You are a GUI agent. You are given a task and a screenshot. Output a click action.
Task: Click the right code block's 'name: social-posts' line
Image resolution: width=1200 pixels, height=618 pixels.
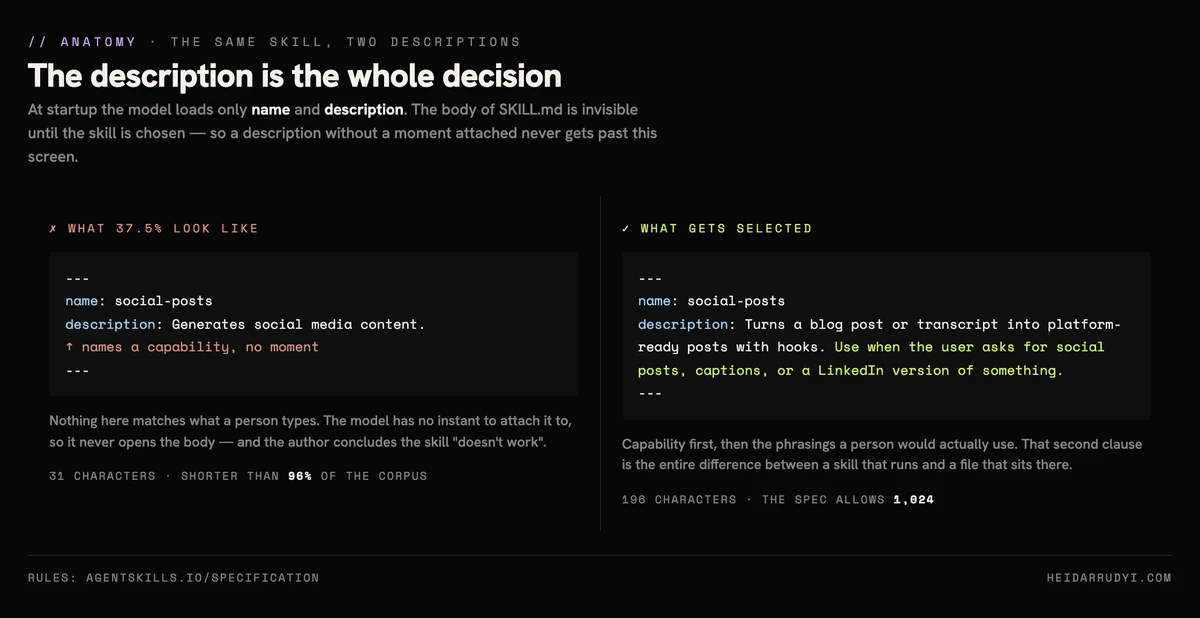point(712,301)
